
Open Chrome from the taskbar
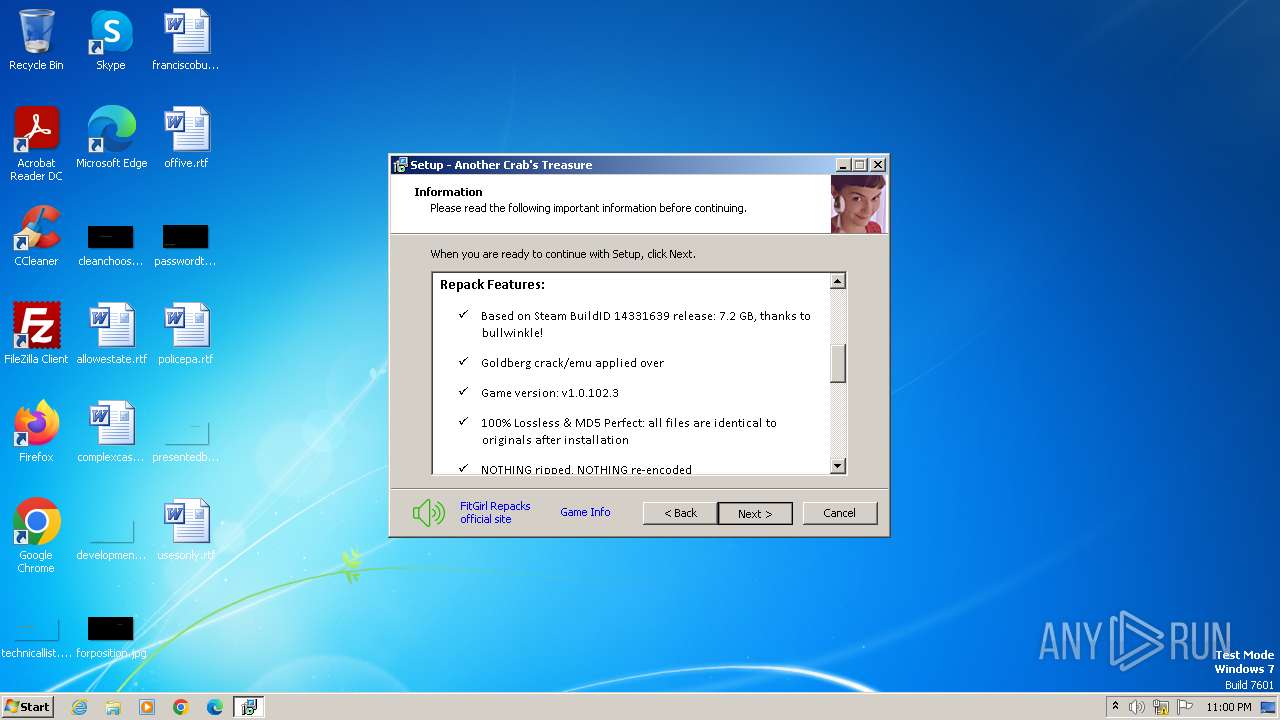click(181, 707)
